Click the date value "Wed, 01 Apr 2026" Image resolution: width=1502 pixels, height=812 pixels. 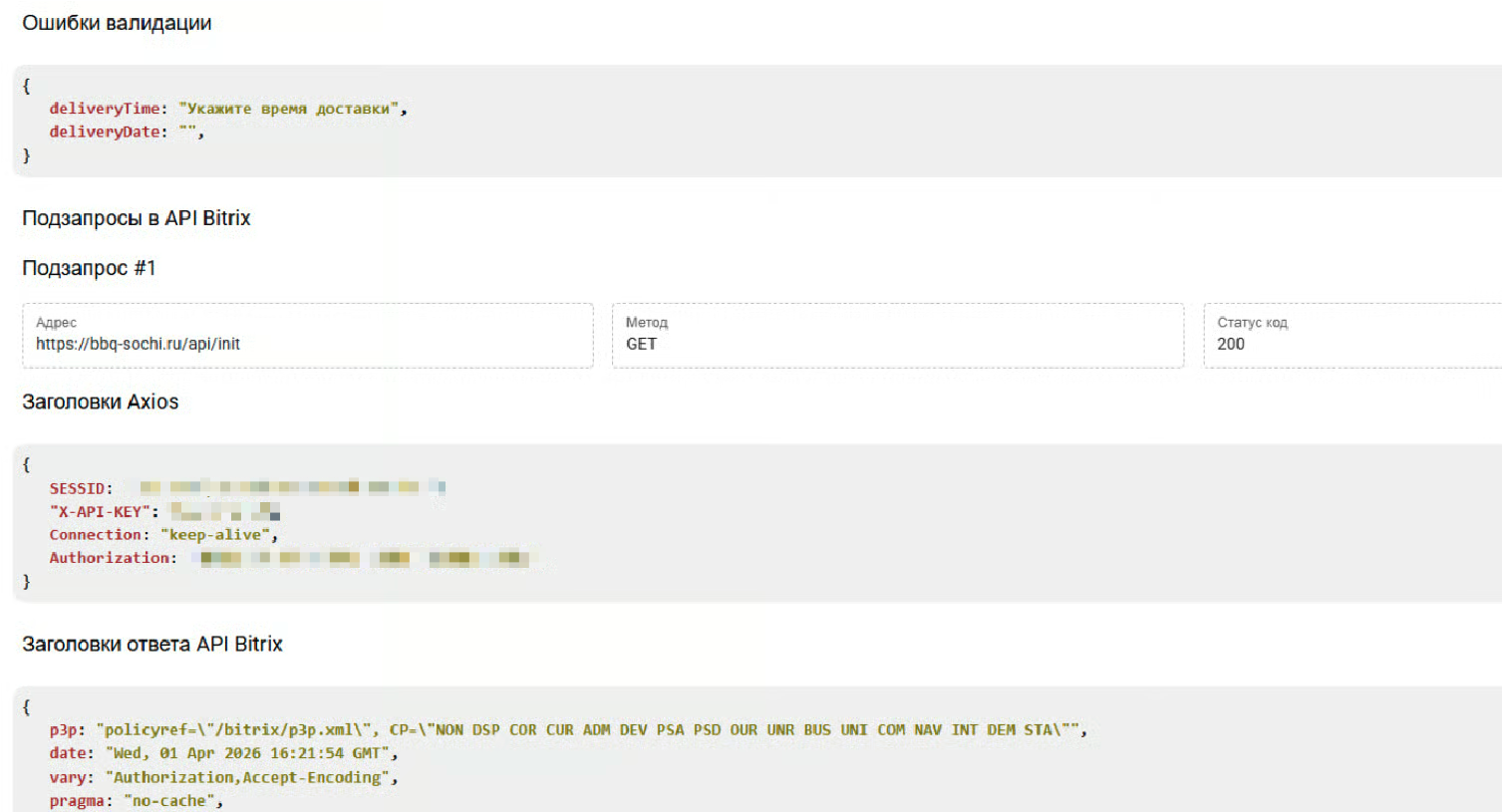pyautogui.click(x=249, y=753)
